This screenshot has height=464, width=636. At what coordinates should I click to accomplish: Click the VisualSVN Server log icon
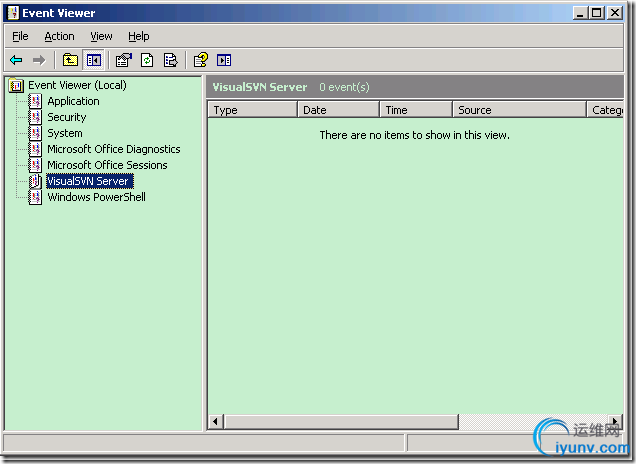36,181
